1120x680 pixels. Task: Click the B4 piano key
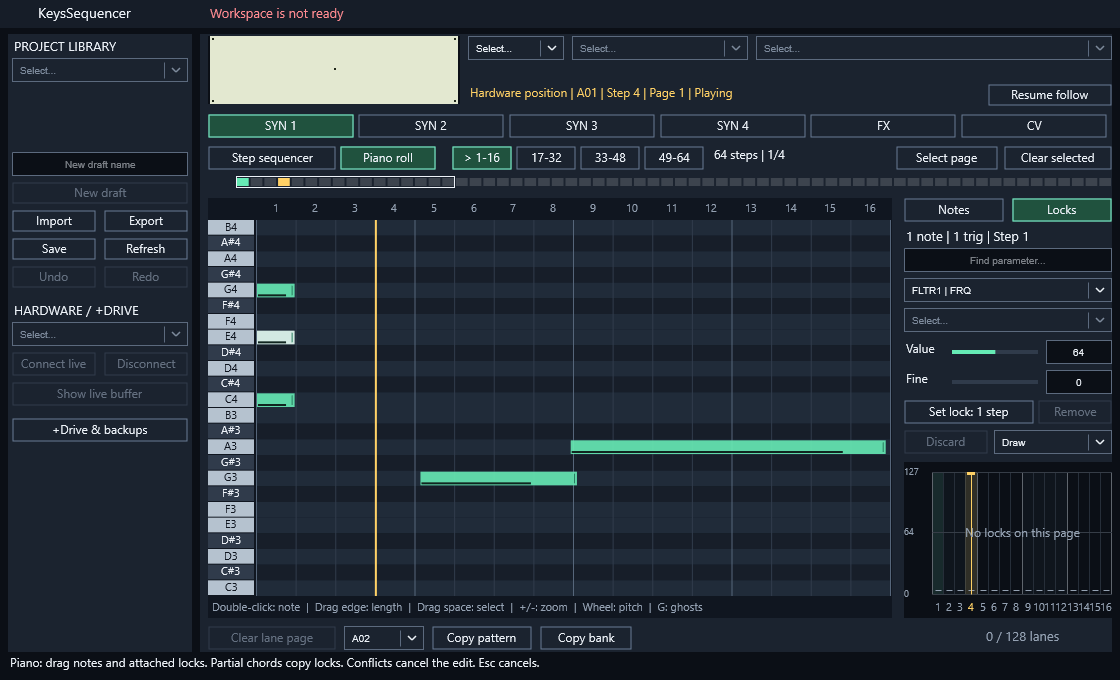231,227
